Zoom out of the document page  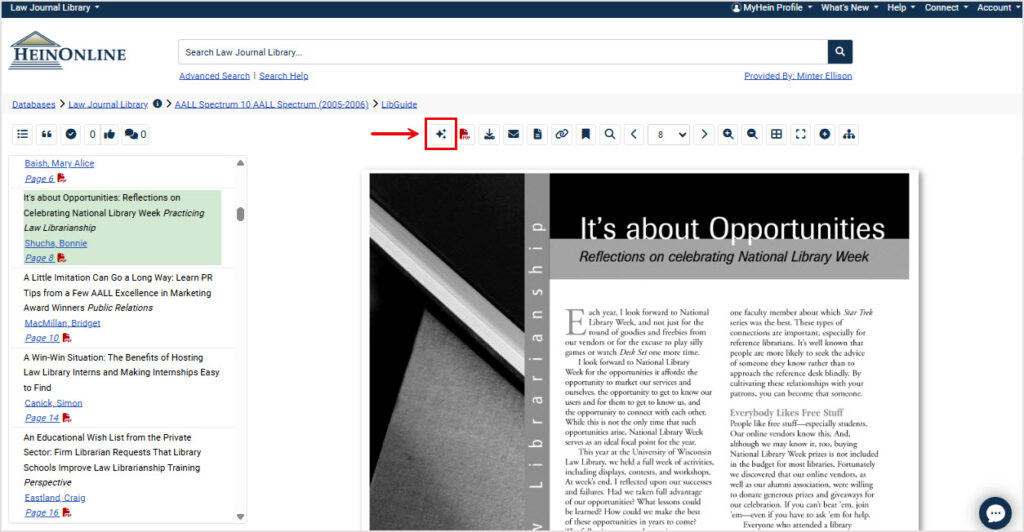click(752, 134)
